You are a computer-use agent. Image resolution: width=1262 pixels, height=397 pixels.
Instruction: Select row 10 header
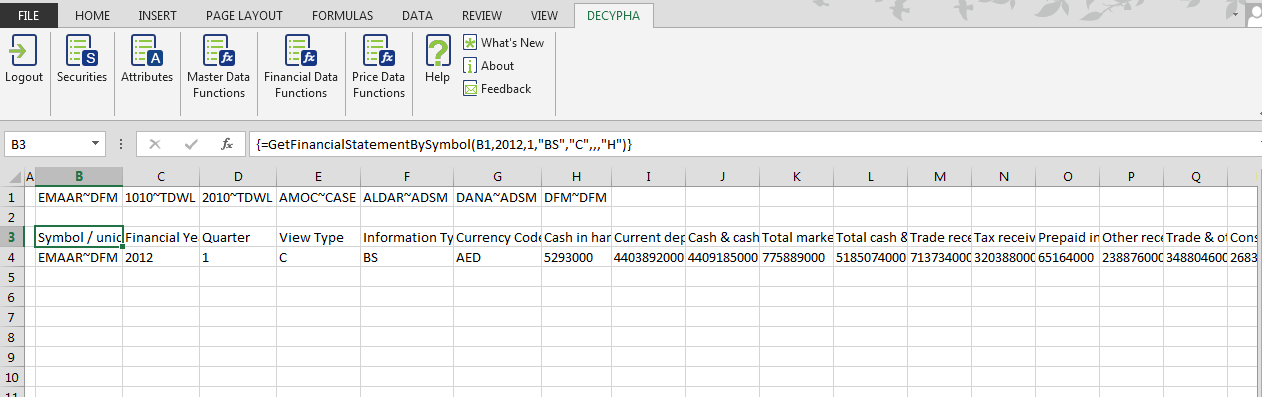click(x=11, y=377)
